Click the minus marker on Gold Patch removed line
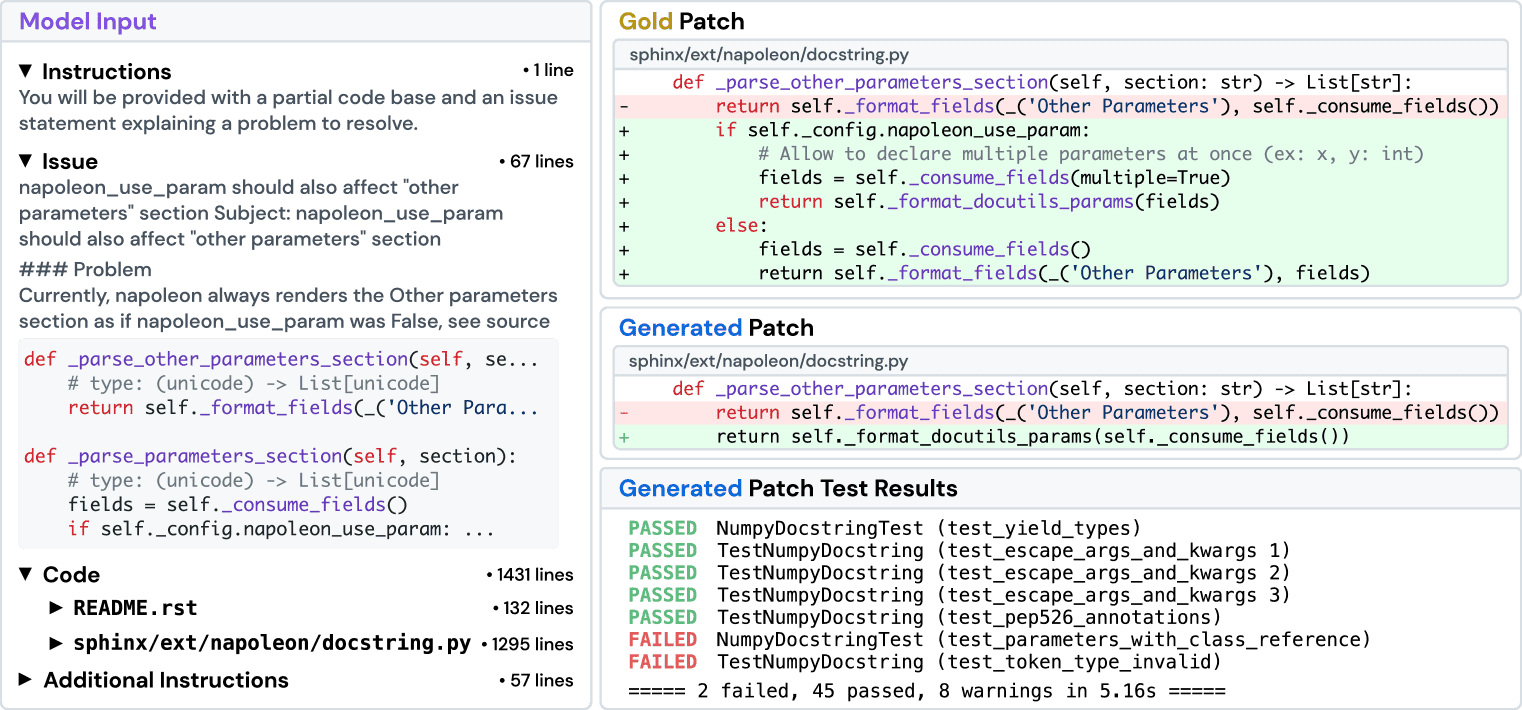1522x710 pixels. (x=625, y=107)
